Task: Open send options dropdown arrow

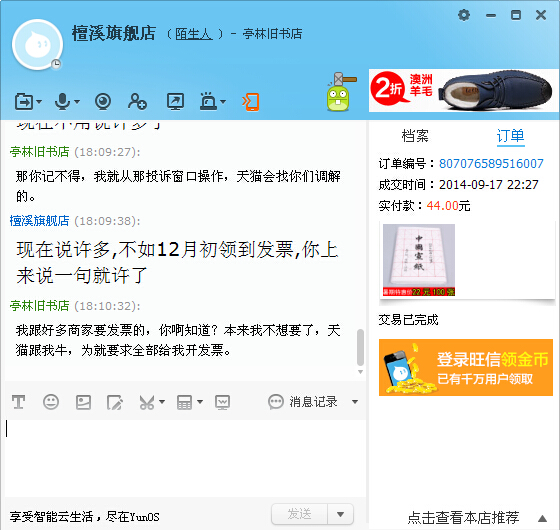Action: 340,514
